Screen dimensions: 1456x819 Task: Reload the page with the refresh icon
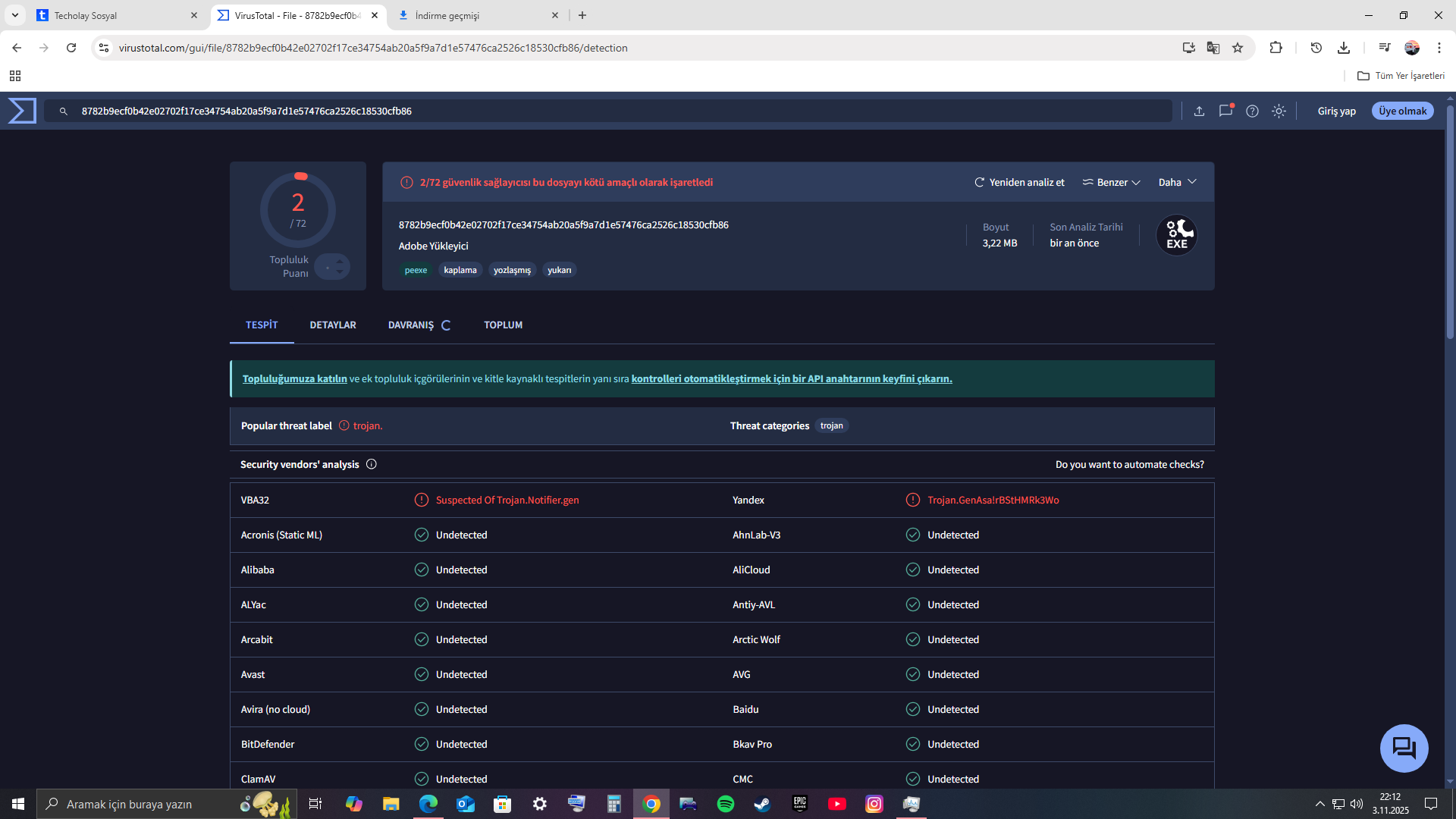(x=71, y=48)
